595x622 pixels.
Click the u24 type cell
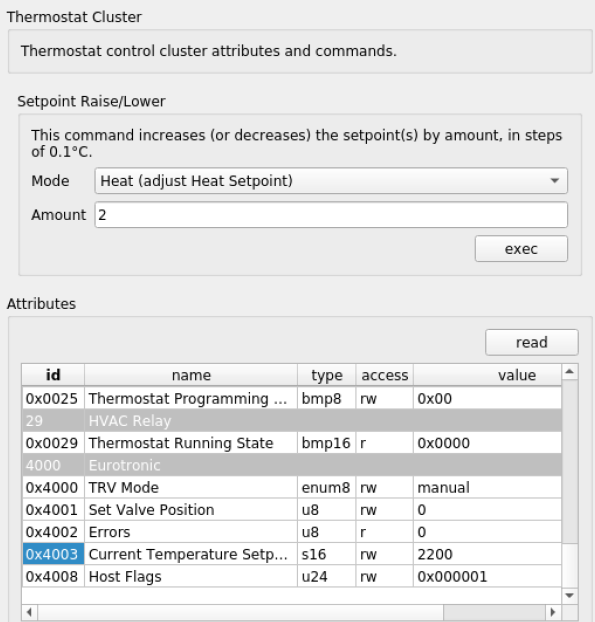click(x=326, y=576)
